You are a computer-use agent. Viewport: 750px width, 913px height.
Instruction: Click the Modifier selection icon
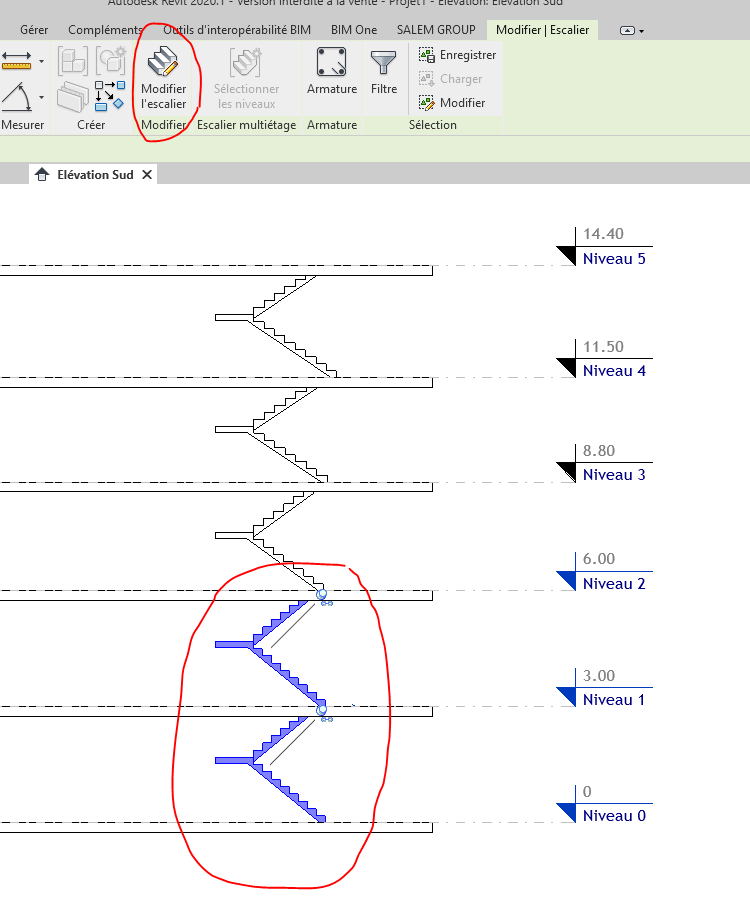[427, 103]
